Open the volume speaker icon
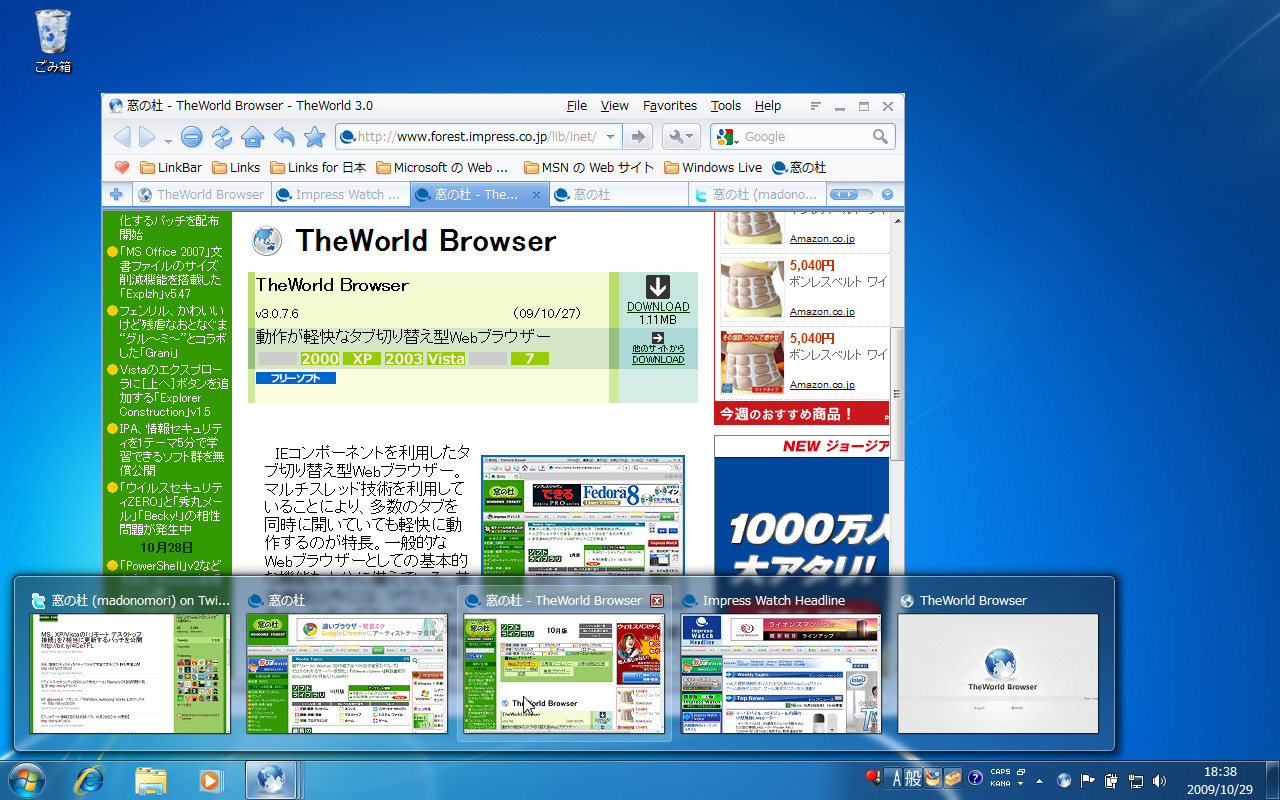This screenshot has width=1280, height=800. point(1160,780)
